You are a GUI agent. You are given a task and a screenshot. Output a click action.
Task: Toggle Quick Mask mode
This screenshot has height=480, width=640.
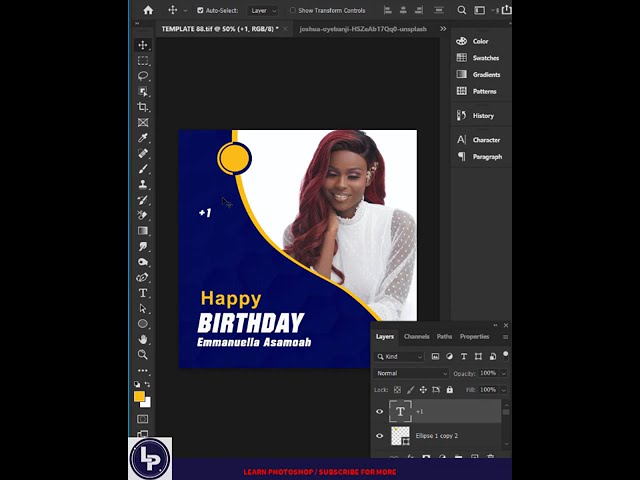tap(143, 419)
